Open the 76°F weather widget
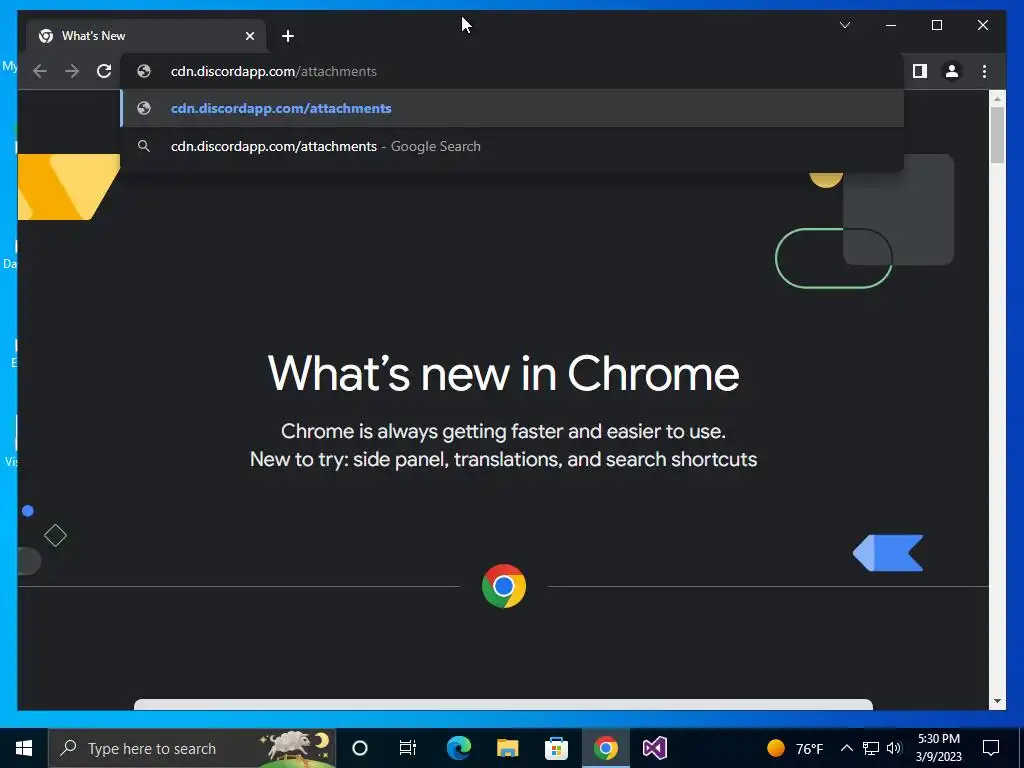The height and width of the screenshot is (768, 1024). [795, 748]
